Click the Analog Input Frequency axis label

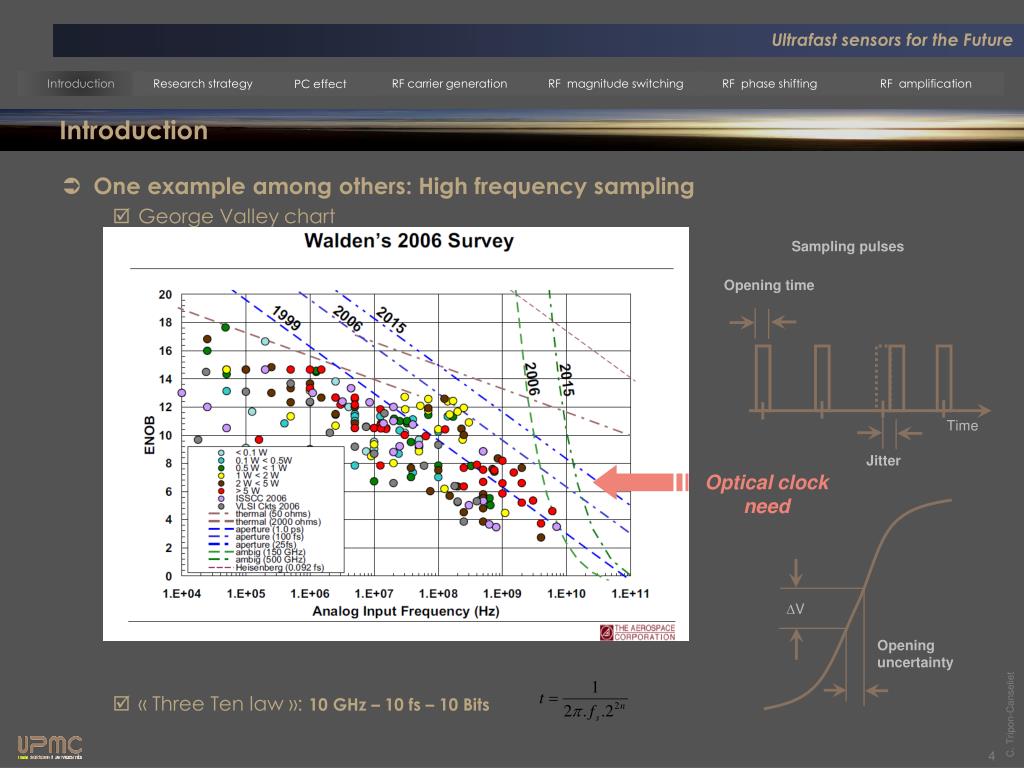[406, 611]
